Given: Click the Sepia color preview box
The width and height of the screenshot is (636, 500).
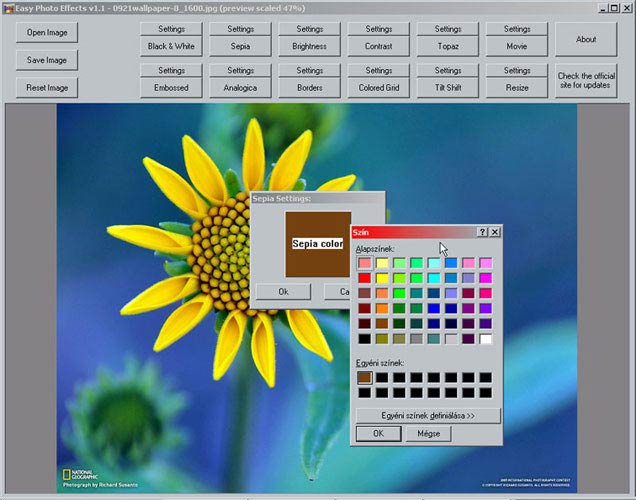Looking at the screenshot, I should click(317, 243).
